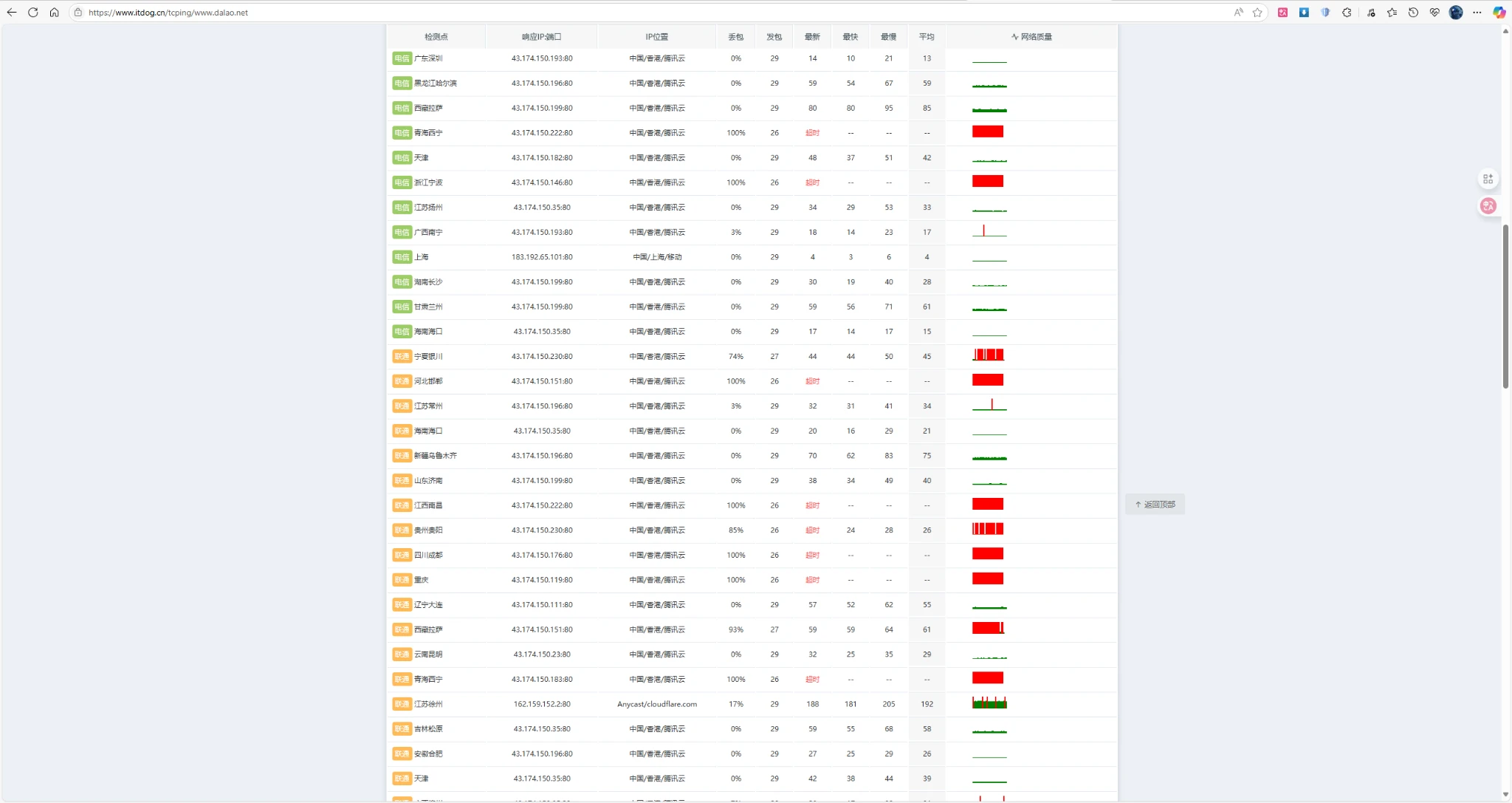1512x803 pixels.
Task: Add page to favorites star icon
Action: (x=1257, y=13)
